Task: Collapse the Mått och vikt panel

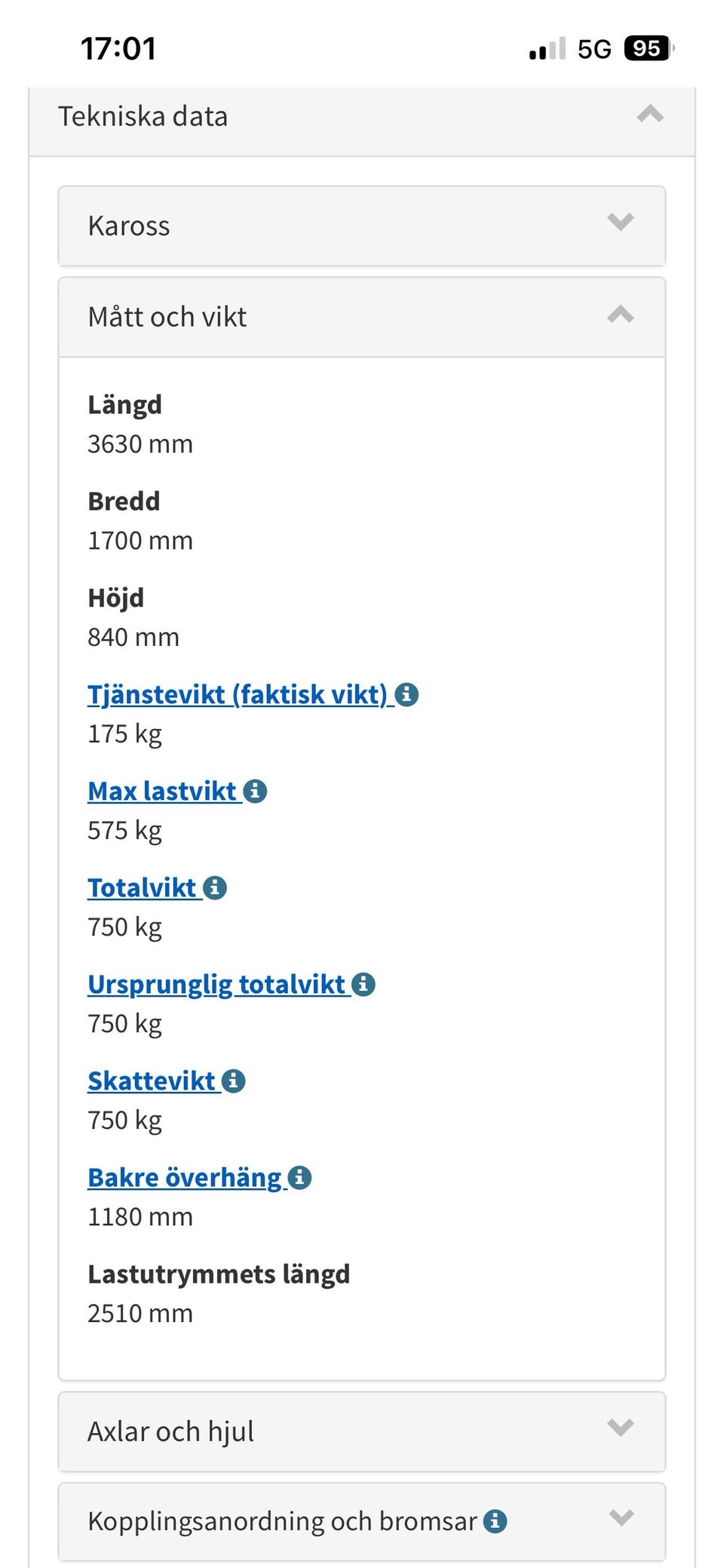Action: click(x=620, y=315)
